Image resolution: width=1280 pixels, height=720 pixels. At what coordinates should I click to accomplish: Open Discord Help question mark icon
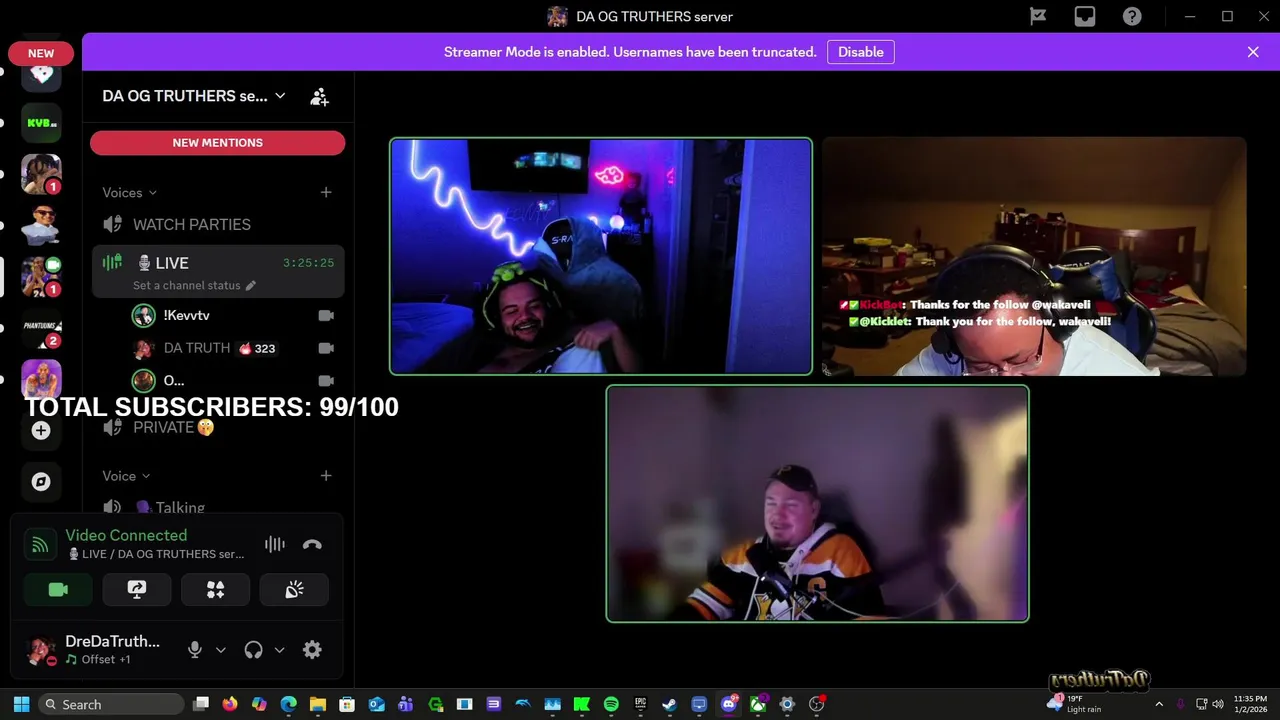(x=1132, y=16)
